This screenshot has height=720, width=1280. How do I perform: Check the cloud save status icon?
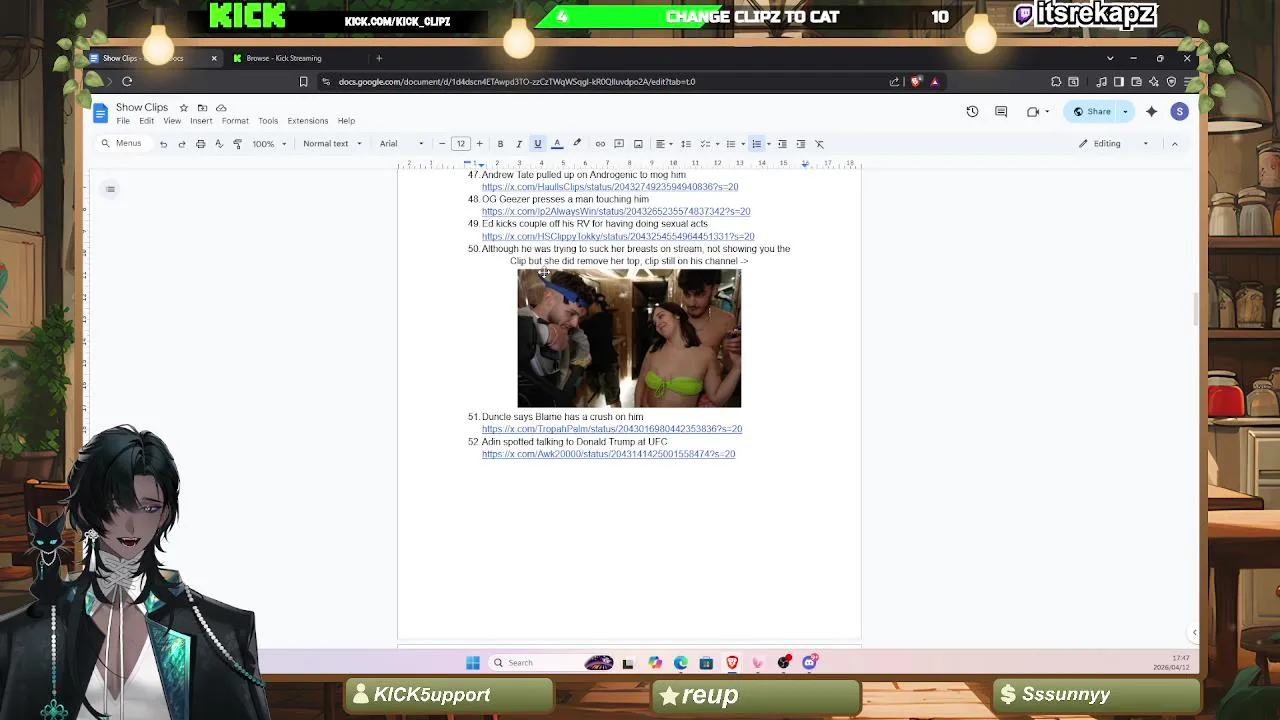click(x=221, y=108)
